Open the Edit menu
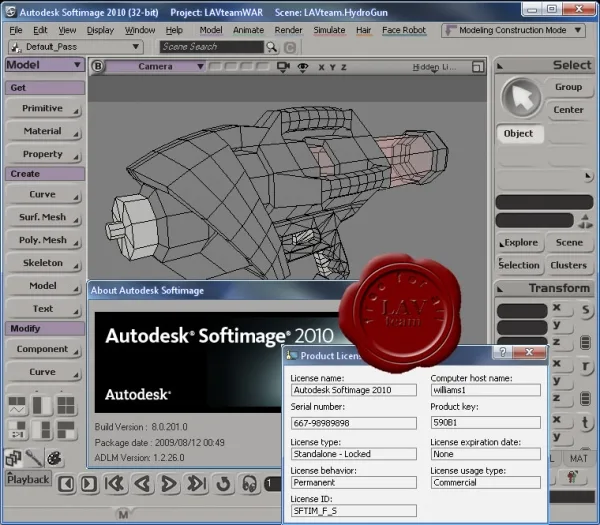This screenshot has width=600, height=525. [40, 30]
